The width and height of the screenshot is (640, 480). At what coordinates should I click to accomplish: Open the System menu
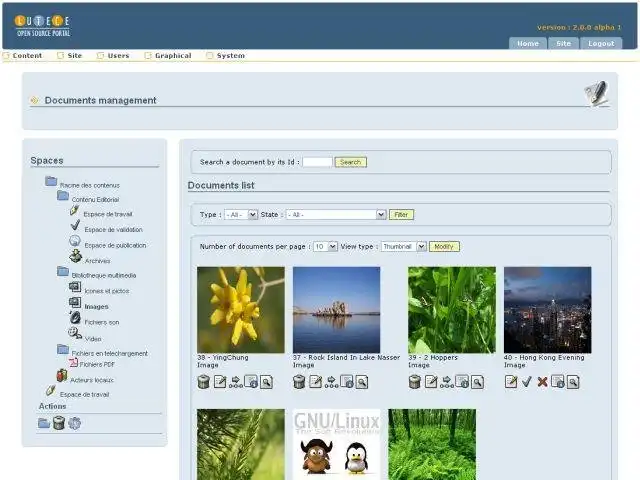pyautogui.click(x=231, y=56)
